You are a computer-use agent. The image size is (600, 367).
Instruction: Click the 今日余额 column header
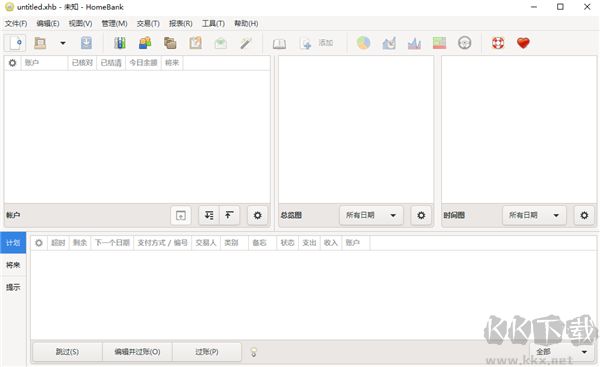pos(143,63)
